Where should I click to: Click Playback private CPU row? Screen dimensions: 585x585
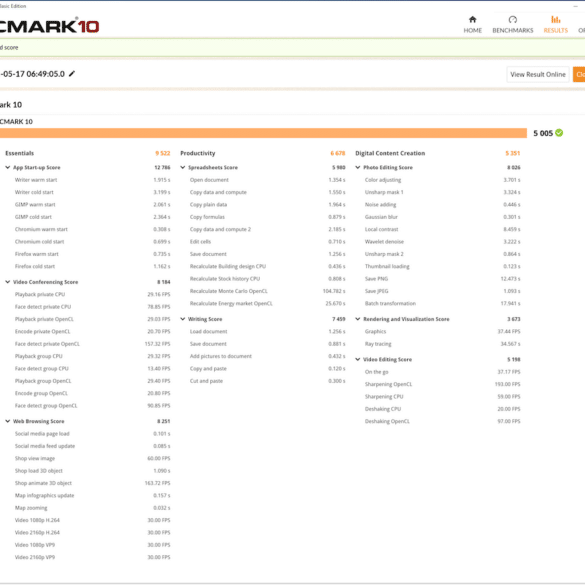(x=93, y=294)
